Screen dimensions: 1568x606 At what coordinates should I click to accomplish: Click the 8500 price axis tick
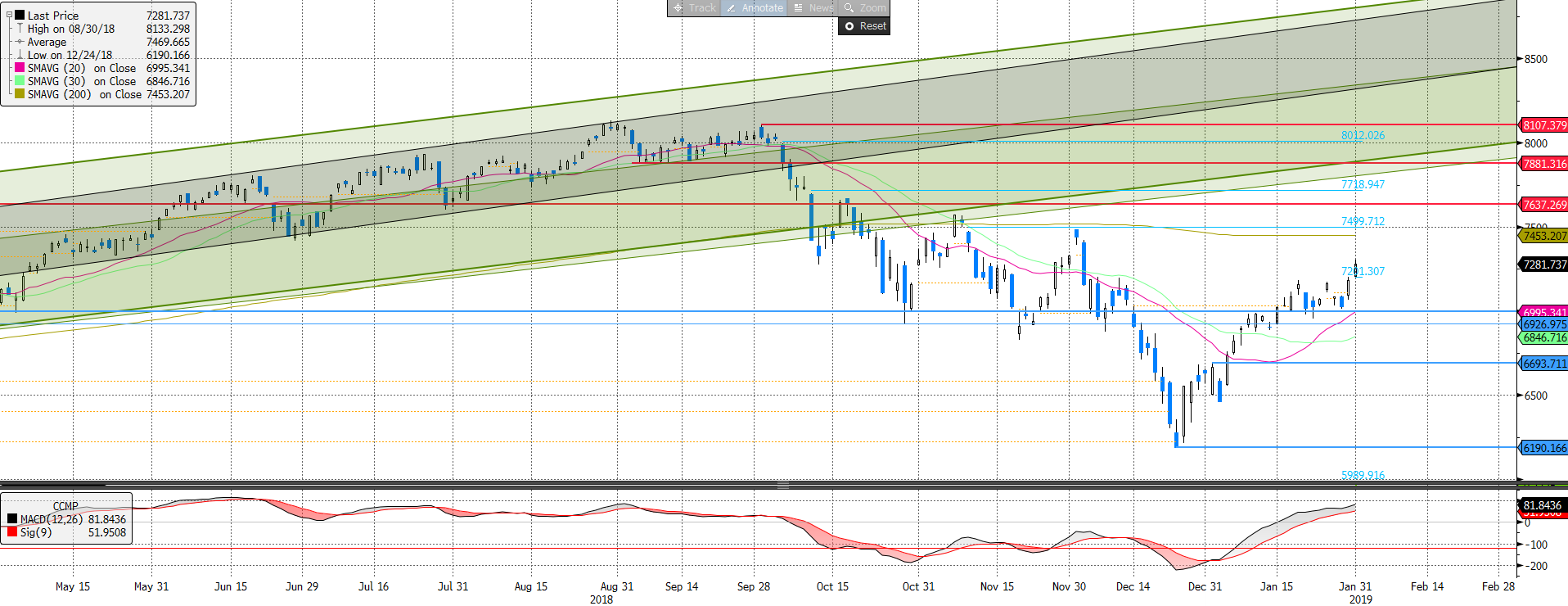(x=1536, y=59)
